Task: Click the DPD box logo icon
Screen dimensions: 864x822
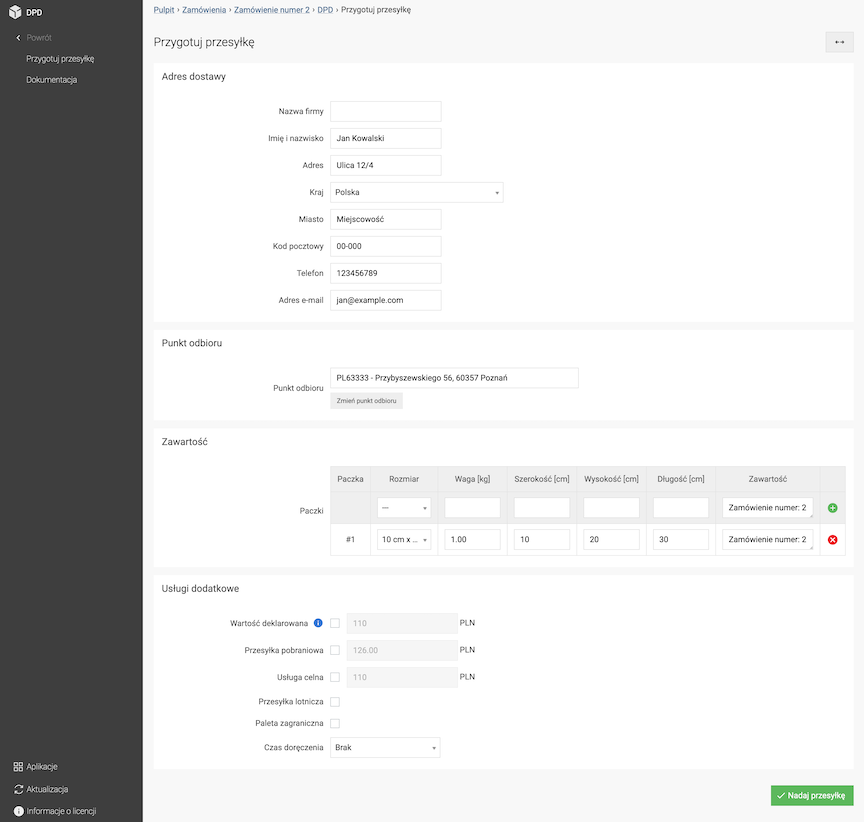Action: 15,12
